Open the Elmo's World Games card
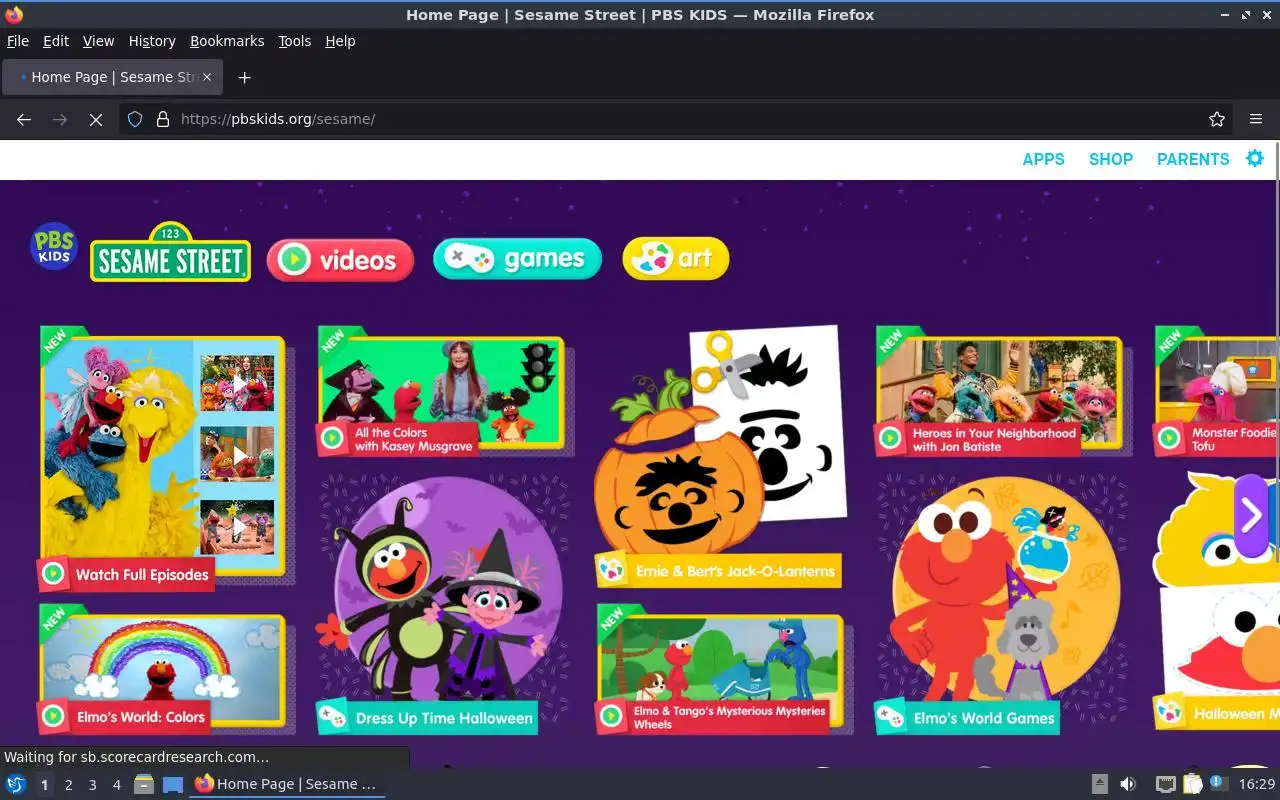Screen dimensions: 1280x800 pyautogui.click(x=998, y=604)
